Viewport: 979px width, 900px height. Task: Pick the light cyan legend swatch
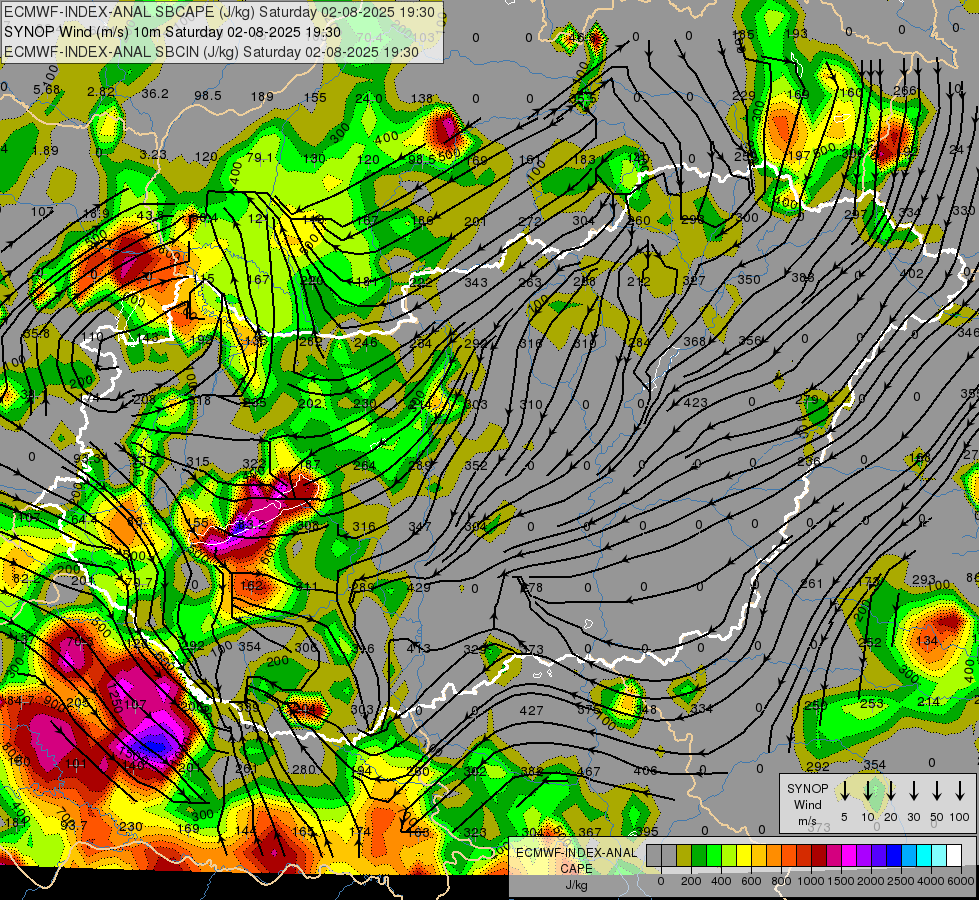[x=938, y=856]
